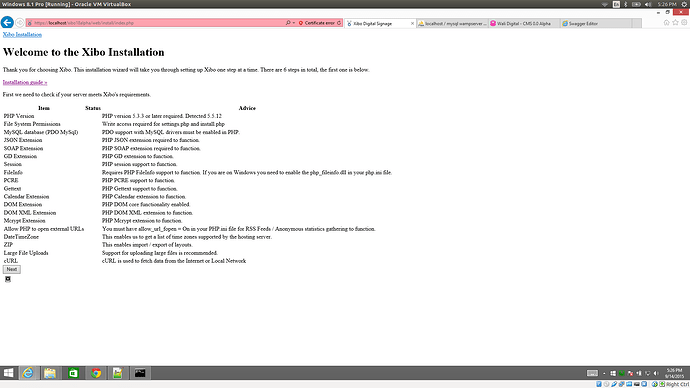Switch to localhost mysql wampserver tab
Screen dimensions: 690x388
point(453,23)
